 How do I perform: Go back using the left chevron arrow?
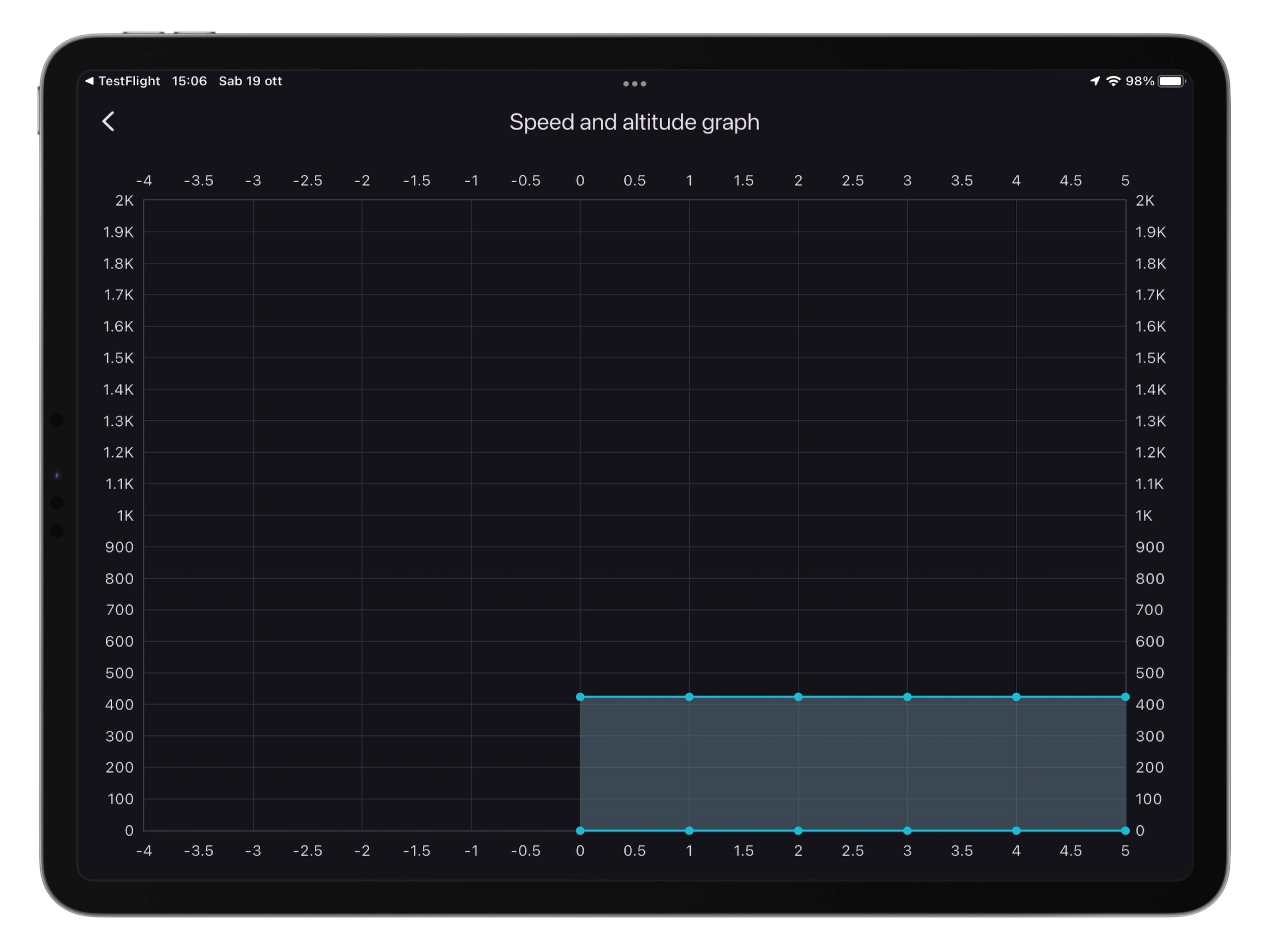(108, 121)
